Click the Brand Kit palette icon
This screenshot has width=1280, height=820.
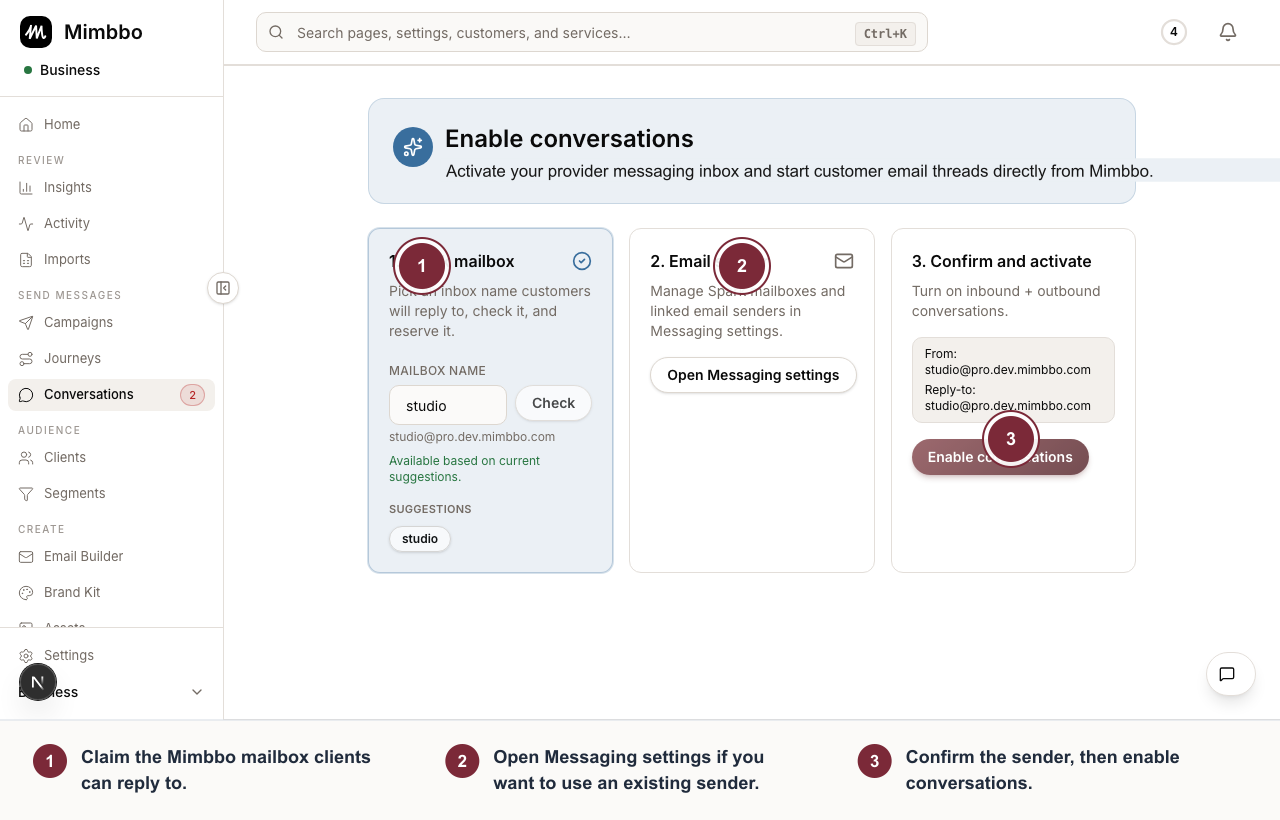click(x=26, y=593)
